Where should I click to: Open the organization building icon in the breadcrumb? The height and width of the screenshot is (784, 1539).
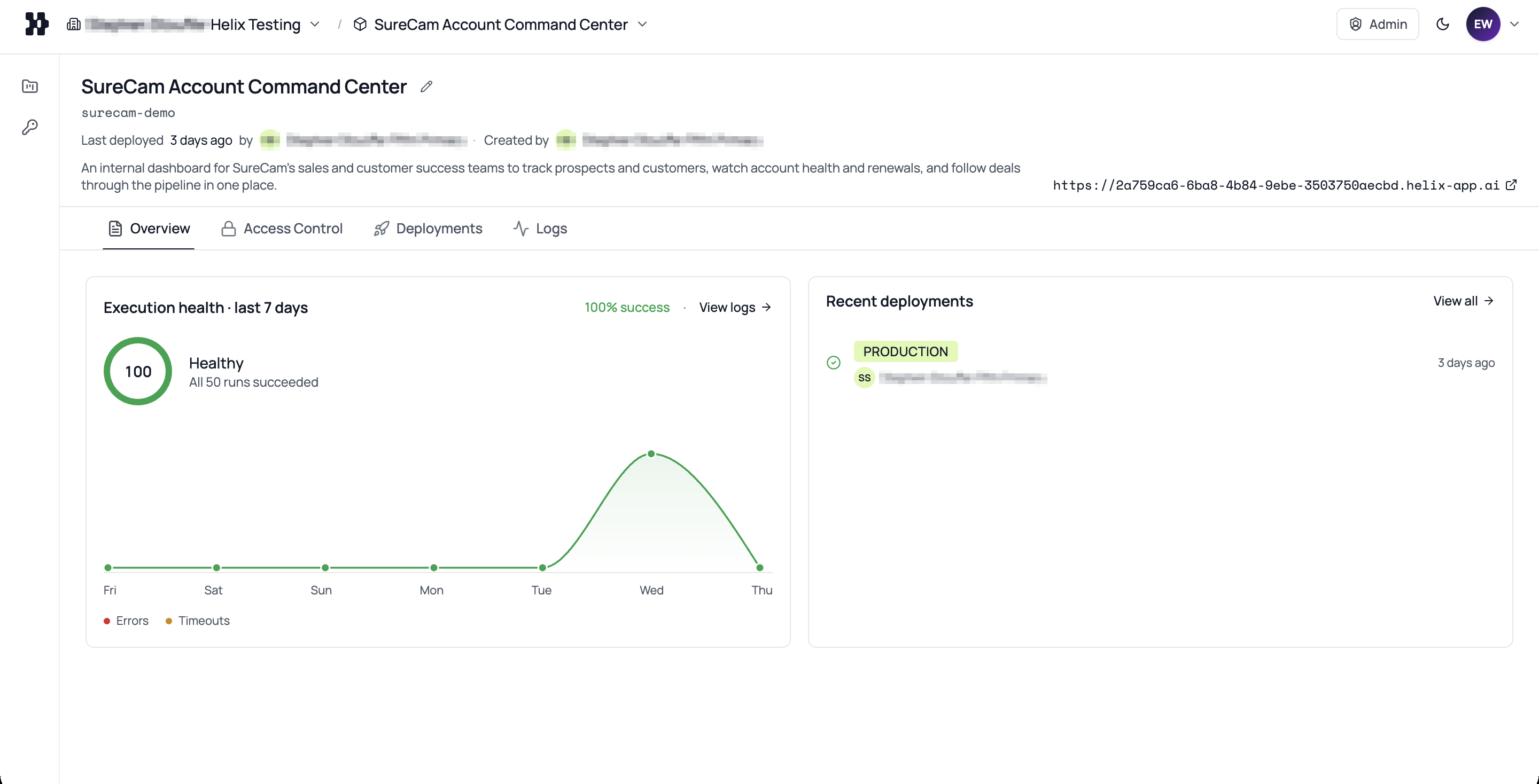coord(74,25)
